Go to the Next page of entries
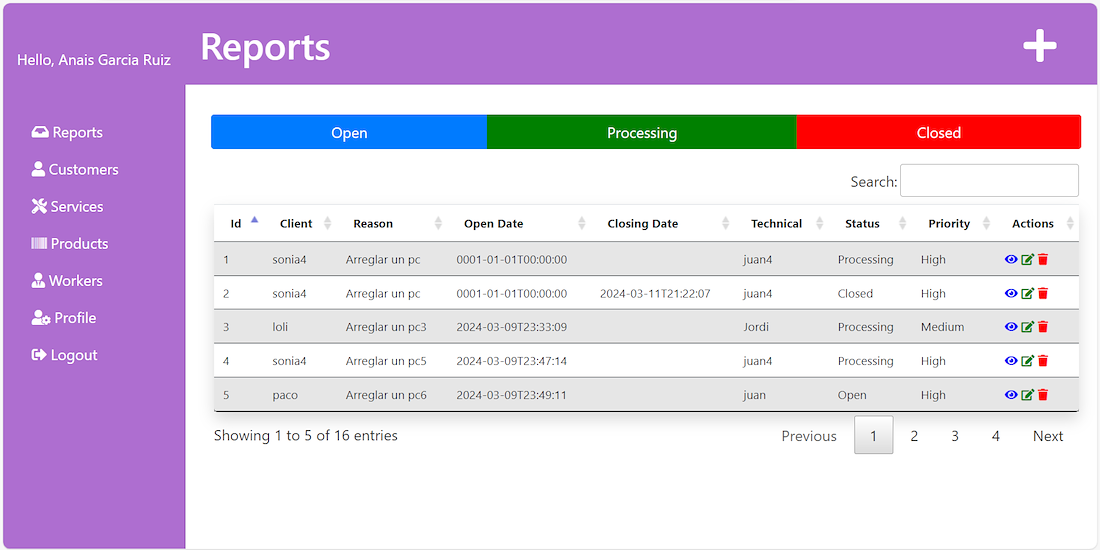 tap(1047, 436)
